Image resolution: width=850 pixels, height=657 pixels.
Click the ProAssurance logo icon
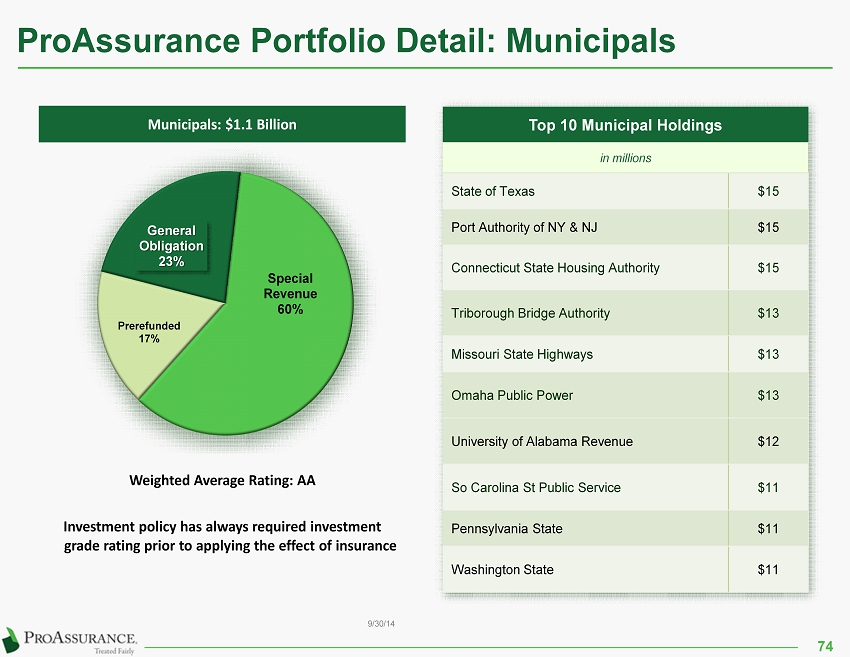(11, 640)
